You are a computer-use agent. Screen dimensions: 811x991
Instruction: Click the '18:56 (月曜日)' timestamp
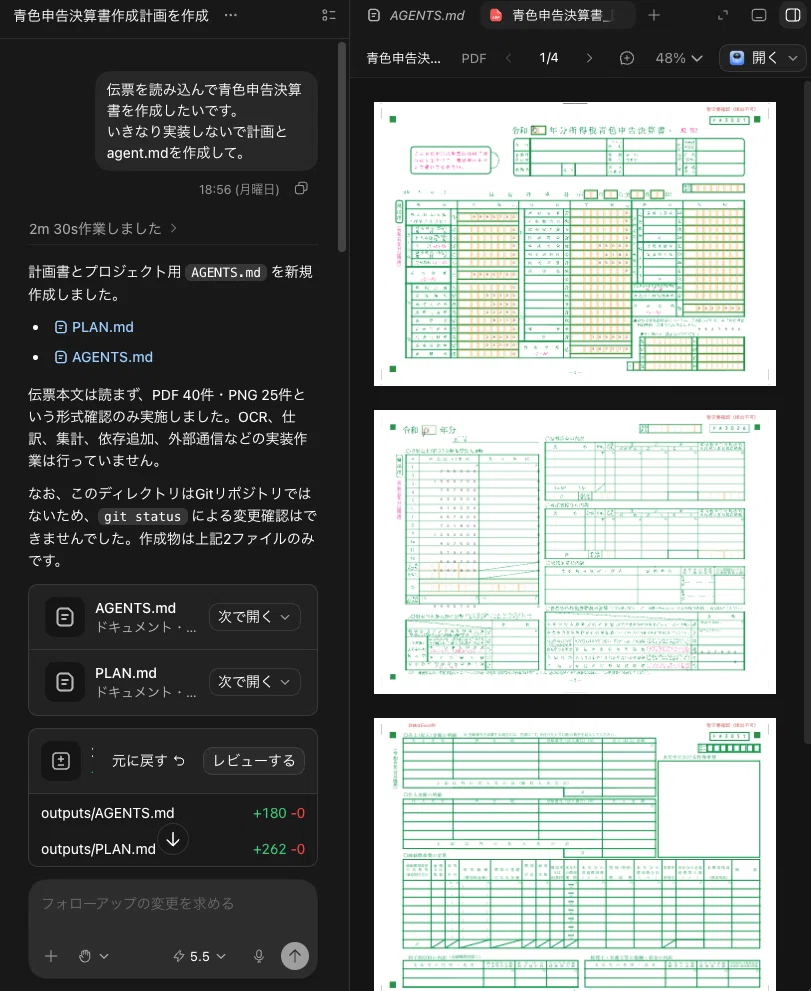pos(239,189)
